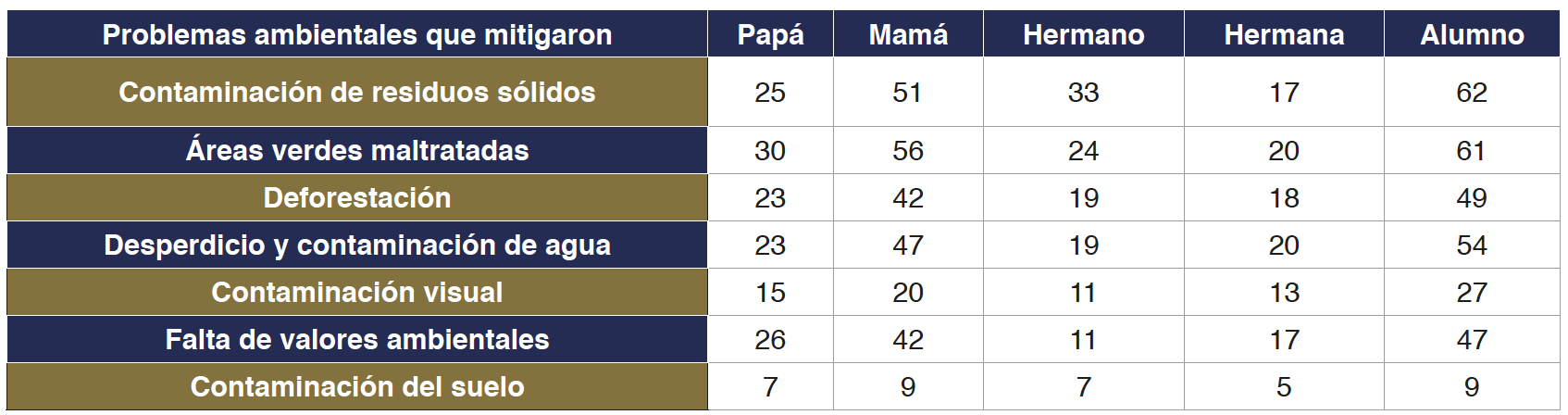
Task: Select the "Áreas verdes maltratadas" row label
Action: tap(357, 151)
